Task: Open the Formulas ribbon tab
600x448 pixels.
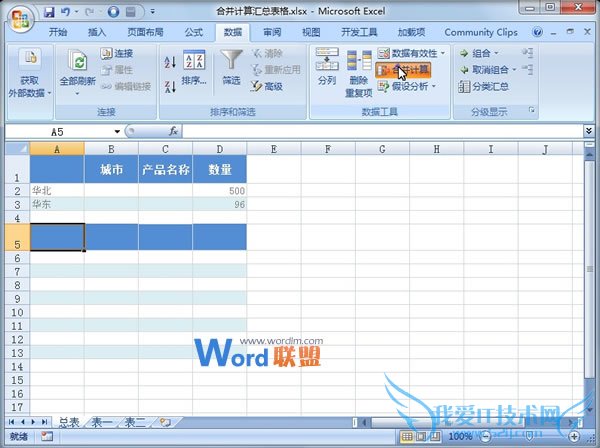Action: click(x=194, y=32)
